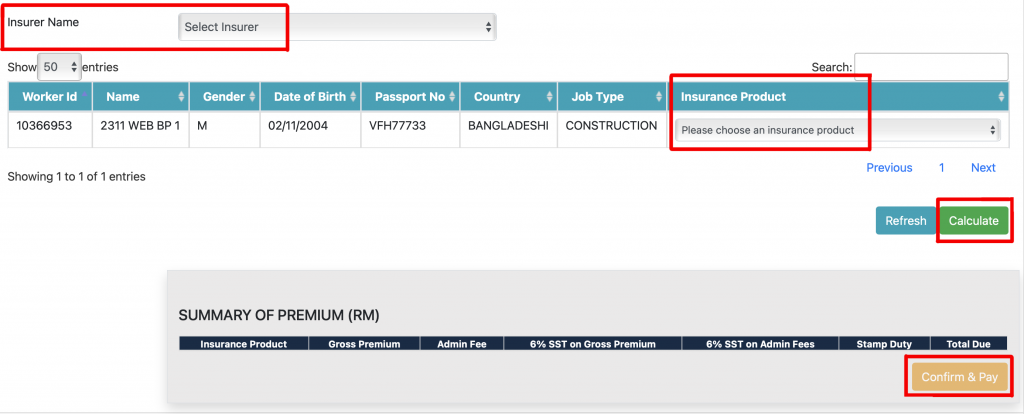The width and height of the screenshot is (1024, 414).
Task: Open the show entries count dropdown
Action: [x=59, y=67]
